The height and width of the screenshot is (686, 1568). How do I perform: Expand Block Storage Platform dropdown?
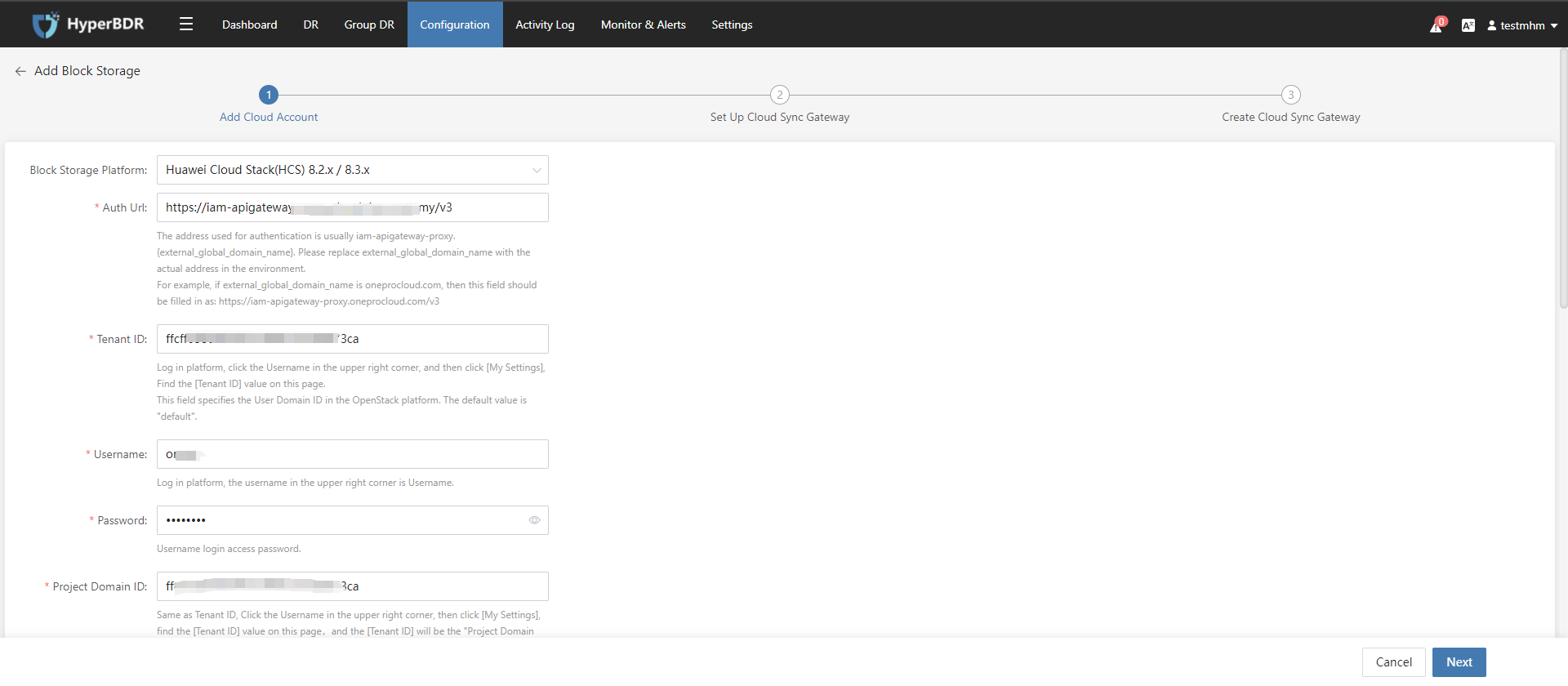[x=353, y=170]
